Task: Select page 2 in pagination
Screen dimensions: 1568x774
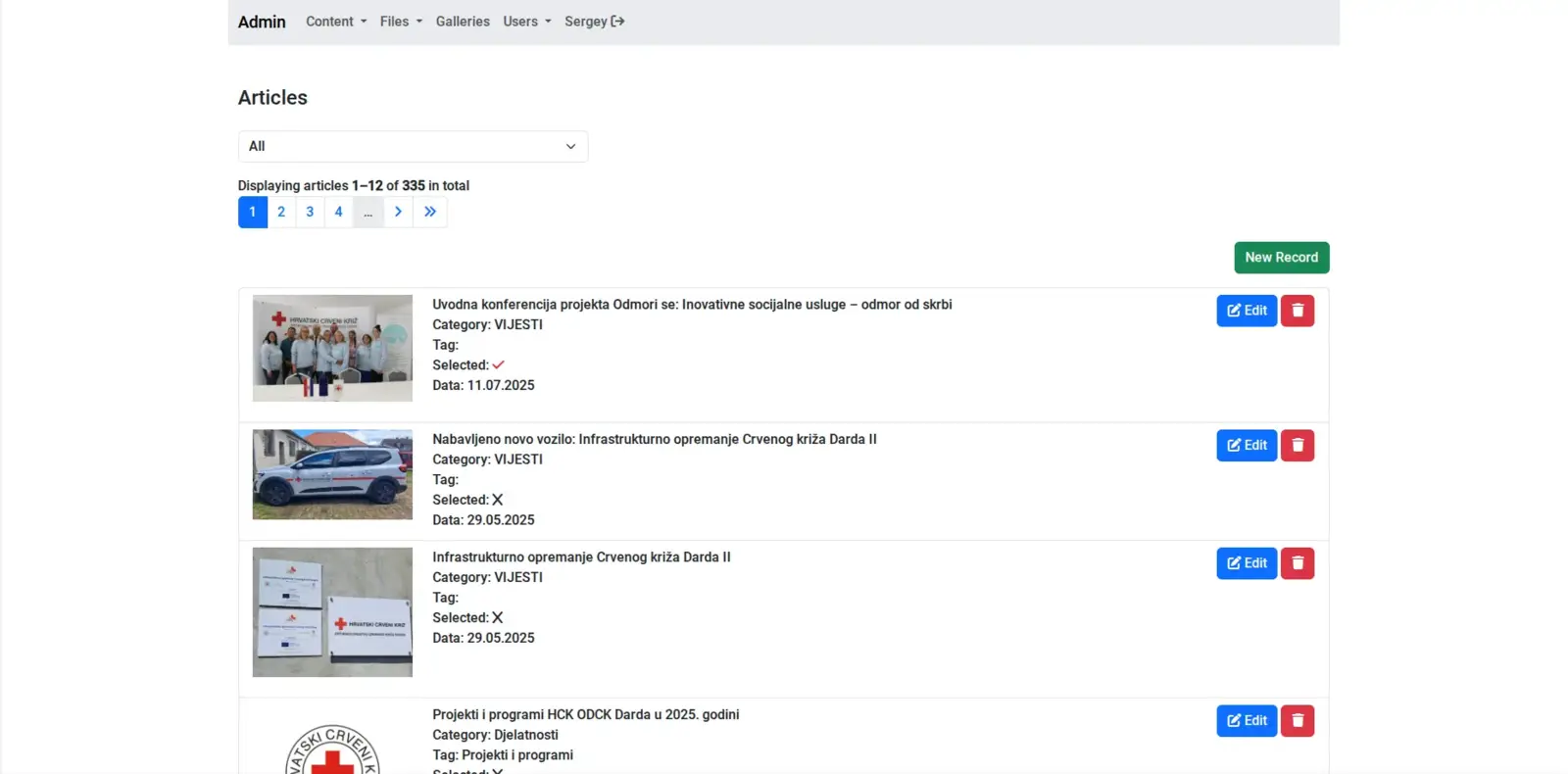Action: [281, 212]
